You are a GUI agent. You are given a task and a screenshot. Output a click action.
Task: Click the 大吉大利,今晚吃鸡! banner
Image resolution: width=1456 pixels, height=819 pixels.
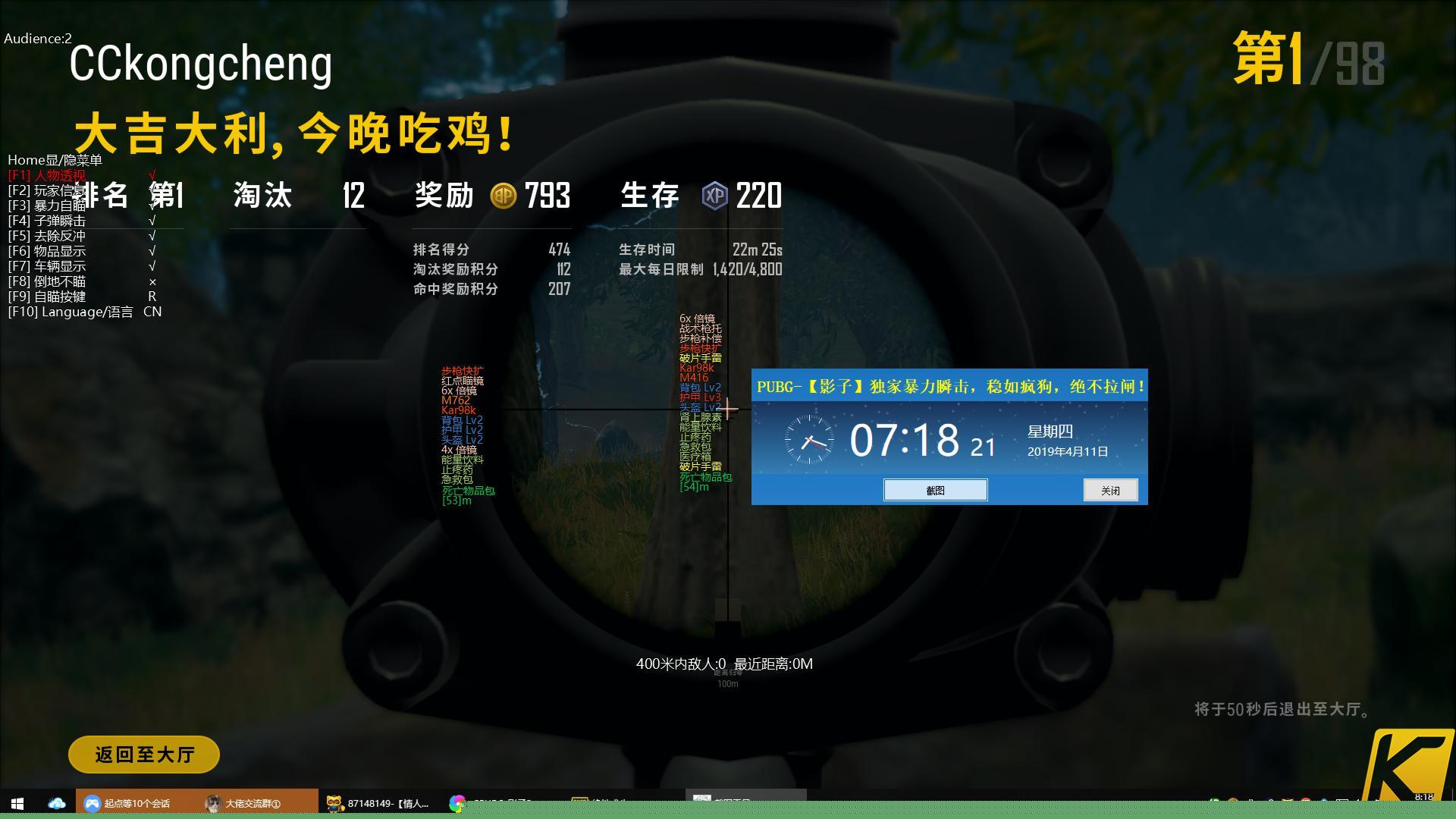pos(296,133)
